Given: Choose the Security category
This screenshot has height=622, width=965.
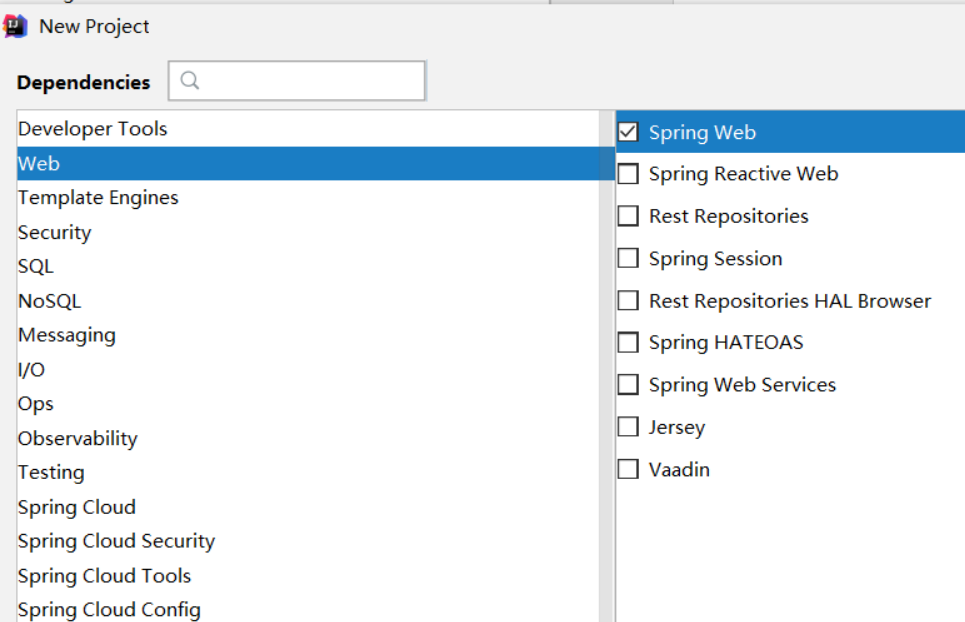Looking at the screenshot, I should click(55, 232).
